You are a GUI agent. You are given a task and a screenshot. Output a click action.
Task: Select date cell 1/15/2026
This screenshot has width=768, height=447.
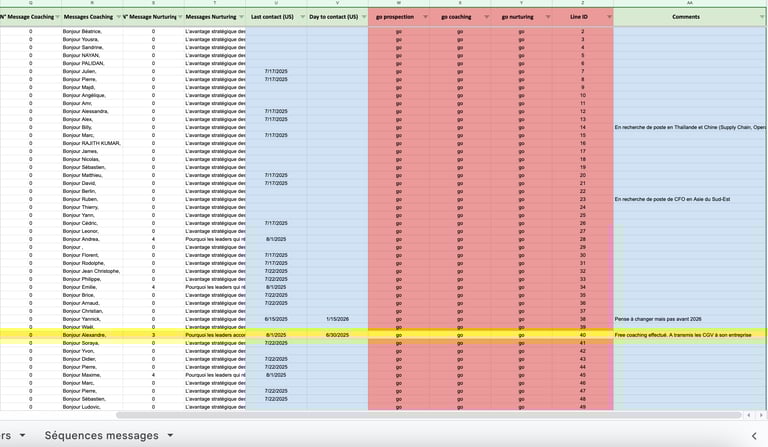[x=337, y=319]
